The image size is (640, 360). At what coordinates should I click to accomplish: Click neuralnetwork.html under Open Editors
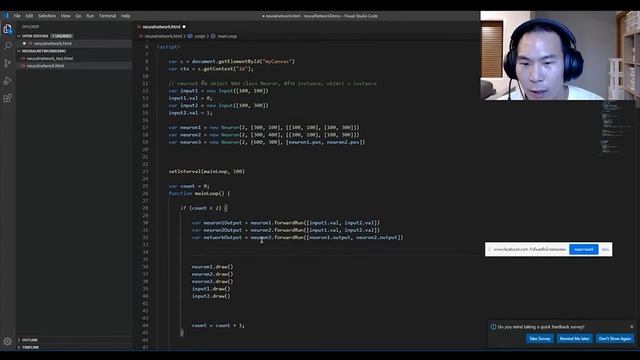tap(52, 43)
